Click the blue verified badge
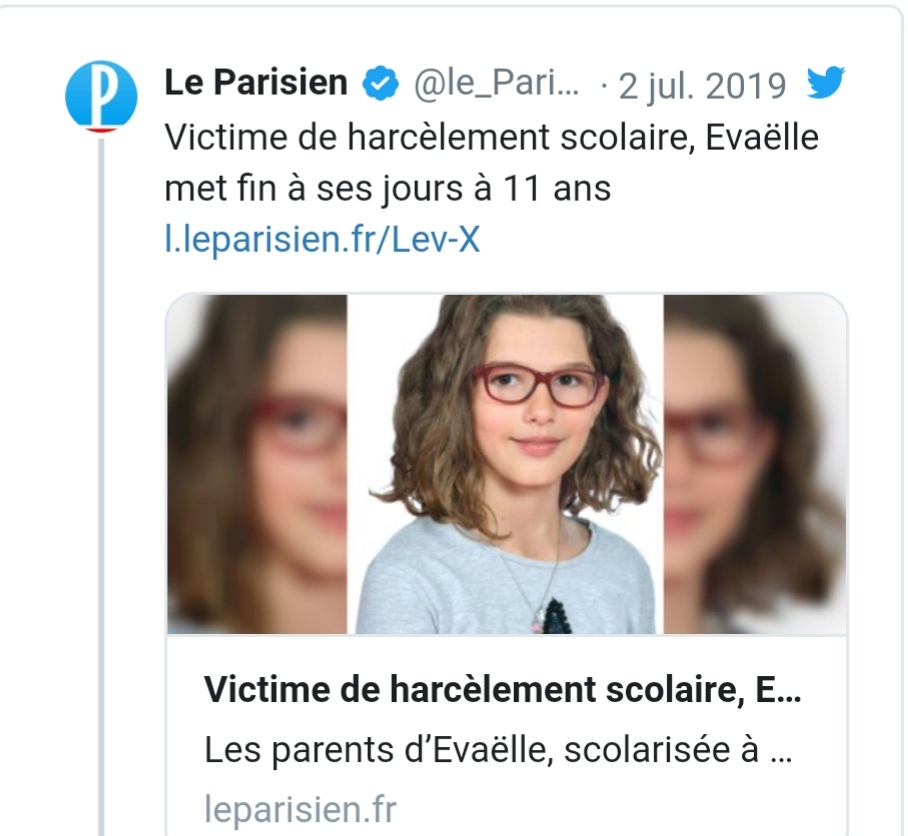908x836 pixels. (379, 85)
